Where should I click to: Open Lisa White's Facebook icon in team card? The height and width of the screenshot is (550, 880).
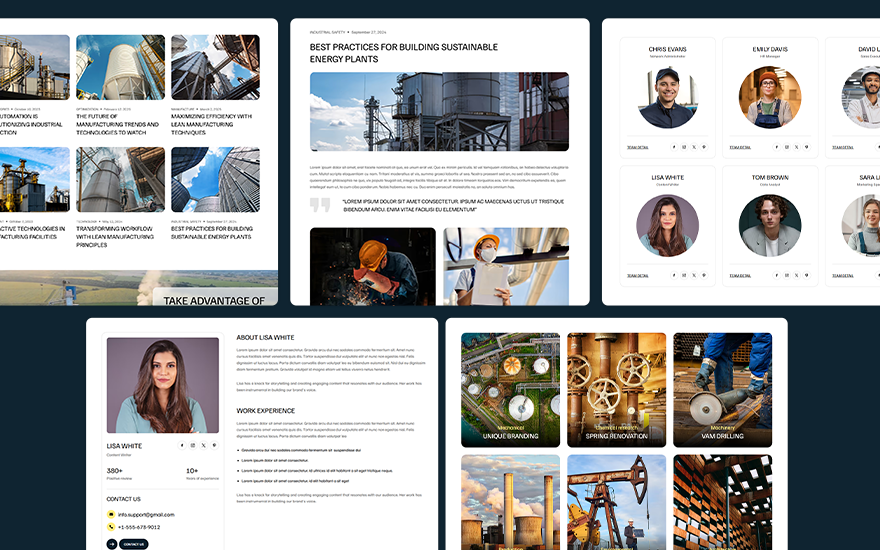[674, 276]
